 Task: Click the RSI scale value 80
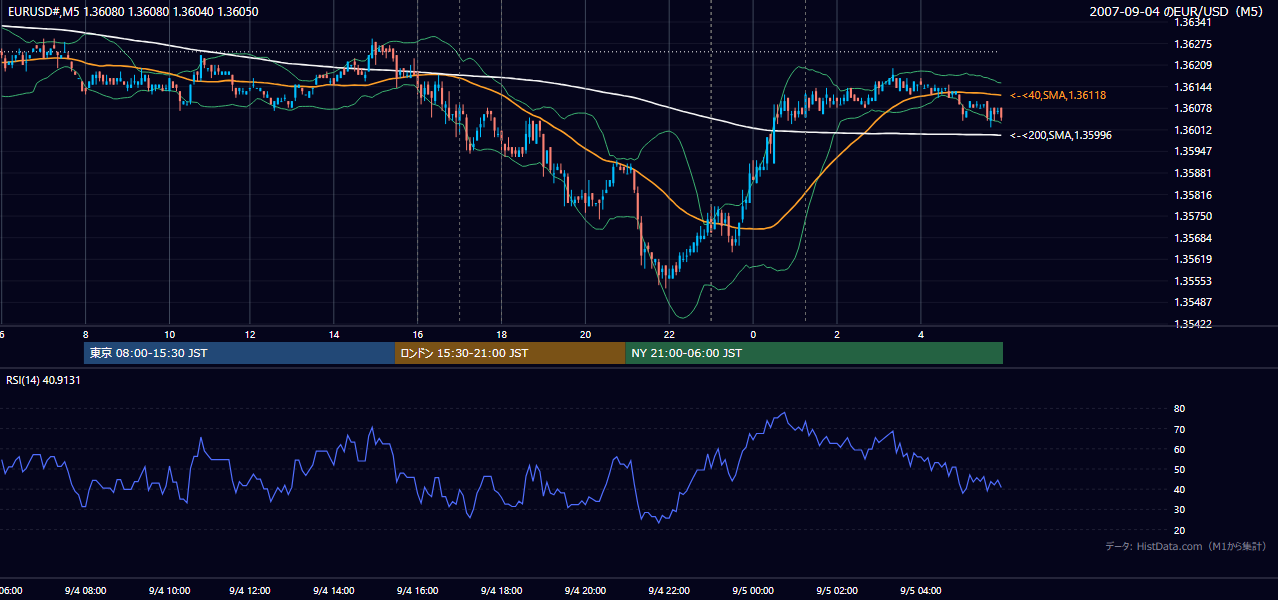point(1179,409)
